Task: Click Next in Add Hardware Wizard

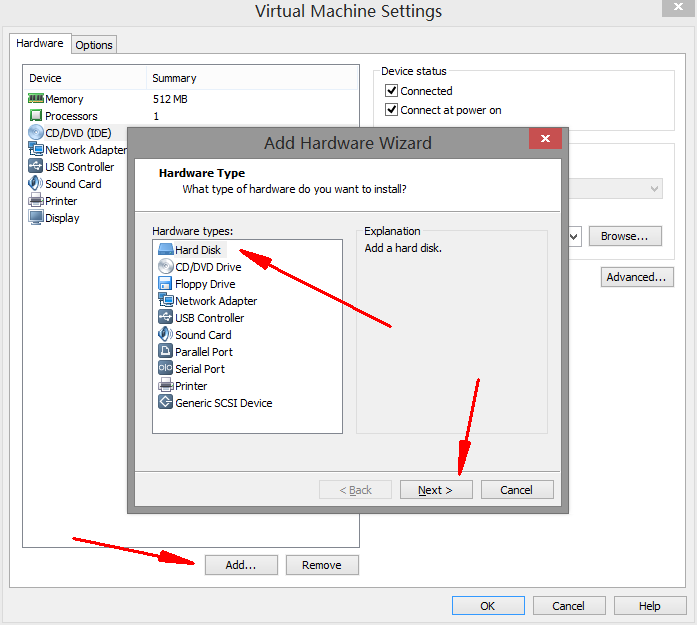Action: pos(436,489)
